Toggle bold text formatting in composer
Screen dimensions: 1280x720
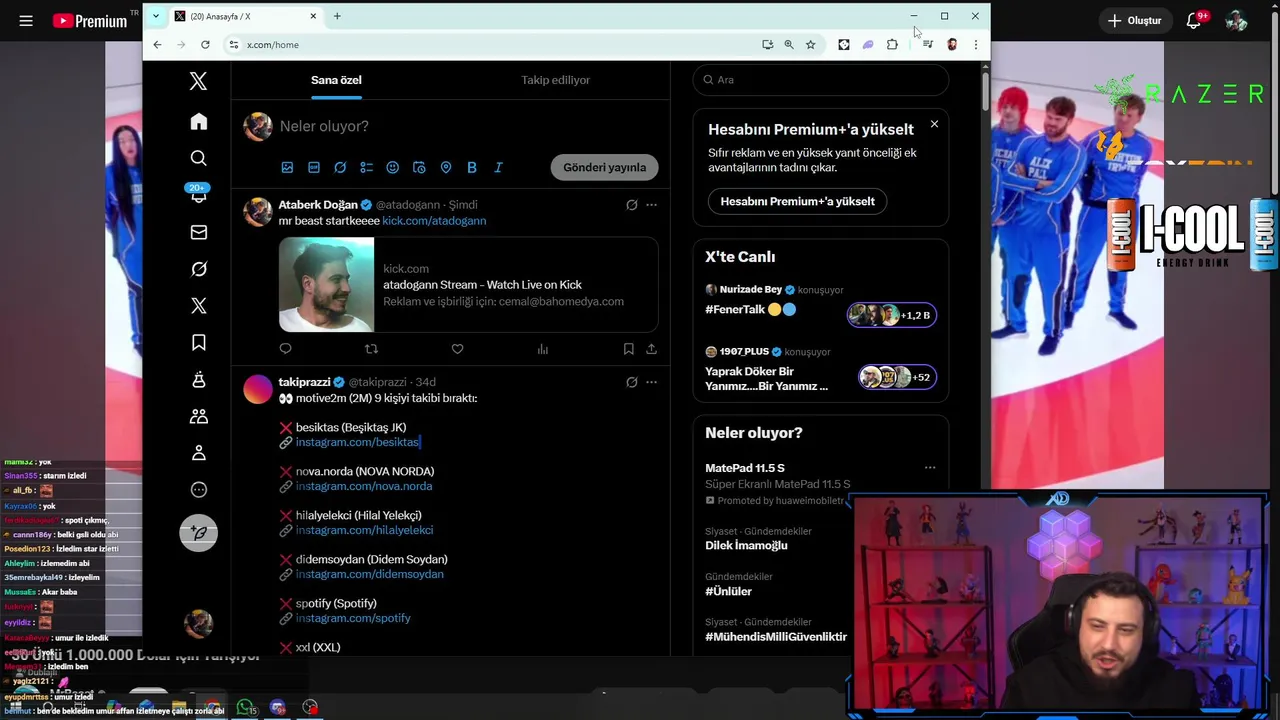pyautogui.click(x=472, y=167)
